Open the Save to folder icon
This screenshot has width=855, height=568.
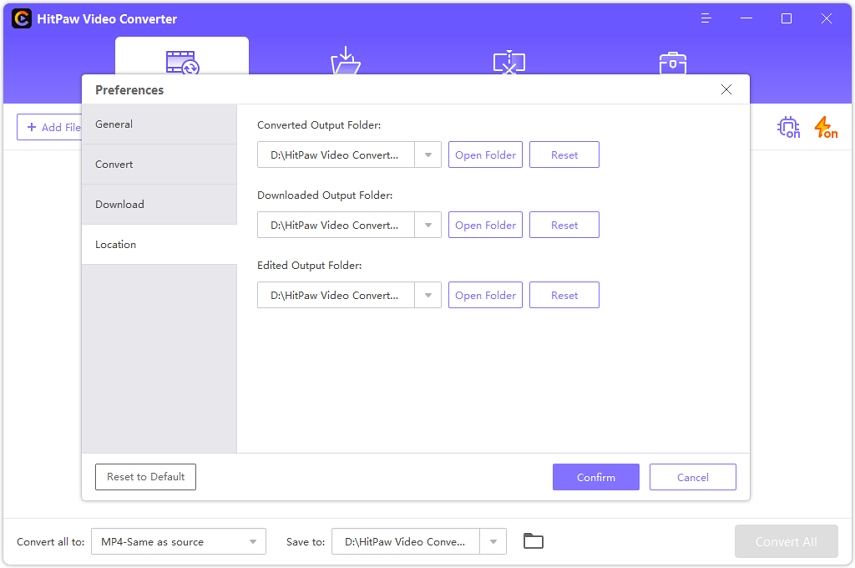coord(533,541)
